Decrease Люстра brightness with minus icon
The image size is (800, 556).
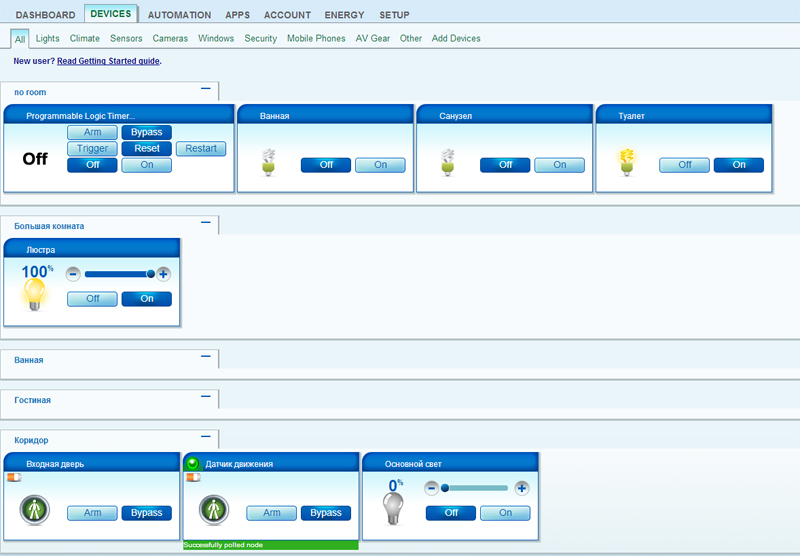73,274
